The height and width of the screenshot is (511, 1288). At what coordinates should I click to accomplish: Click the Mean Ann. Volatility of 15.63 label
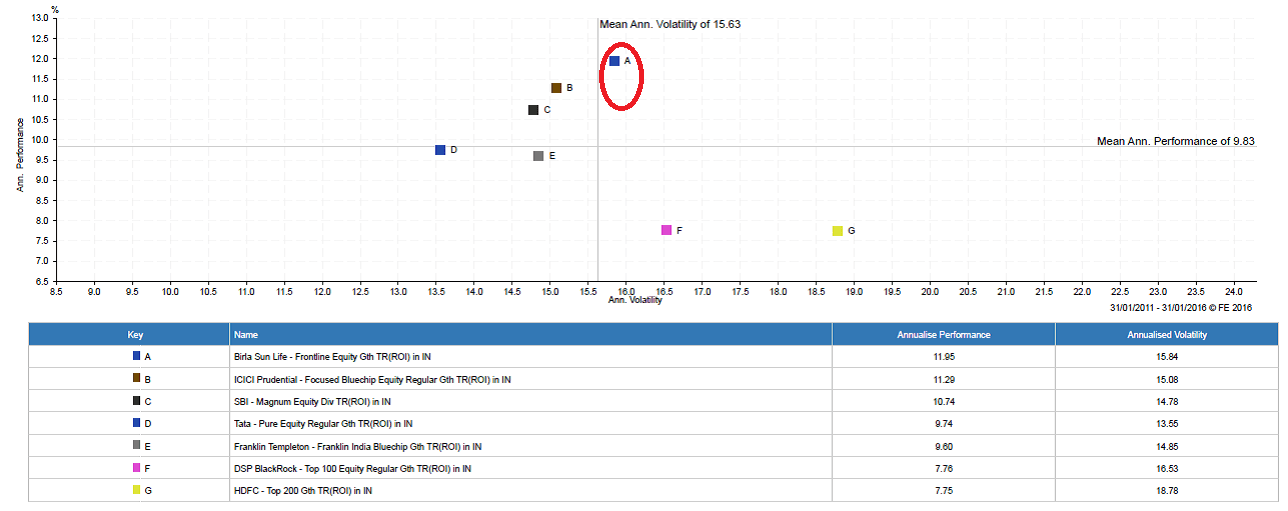click(x=670, y=24)
